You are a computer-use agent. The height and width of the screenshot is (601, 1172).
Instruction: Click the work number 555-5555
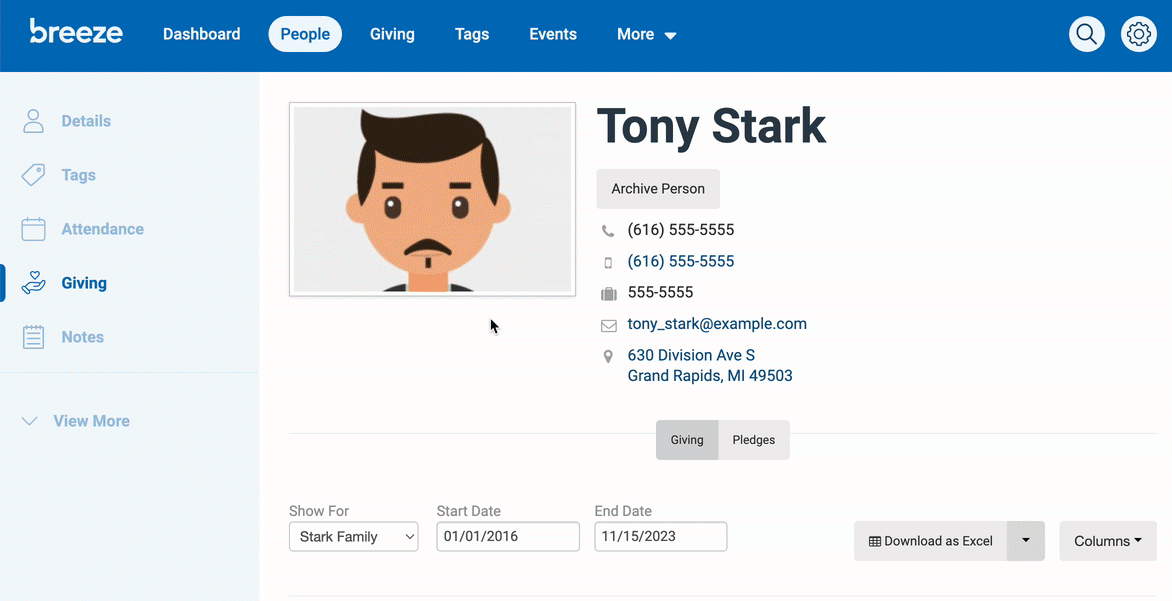660,292
